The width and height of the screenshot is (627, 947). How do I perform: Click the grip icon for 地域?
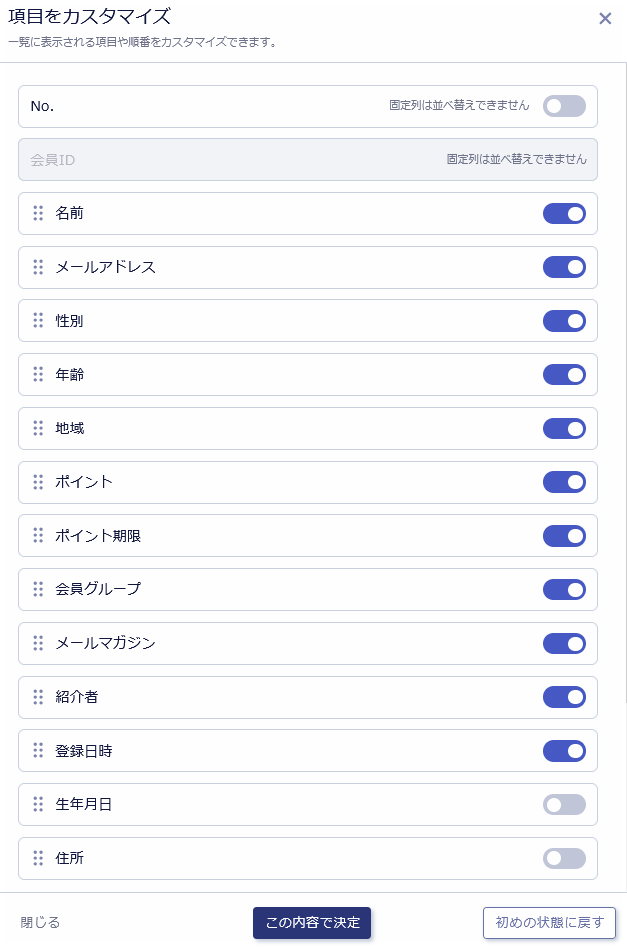pyautogui.click(x=38, y=428)
